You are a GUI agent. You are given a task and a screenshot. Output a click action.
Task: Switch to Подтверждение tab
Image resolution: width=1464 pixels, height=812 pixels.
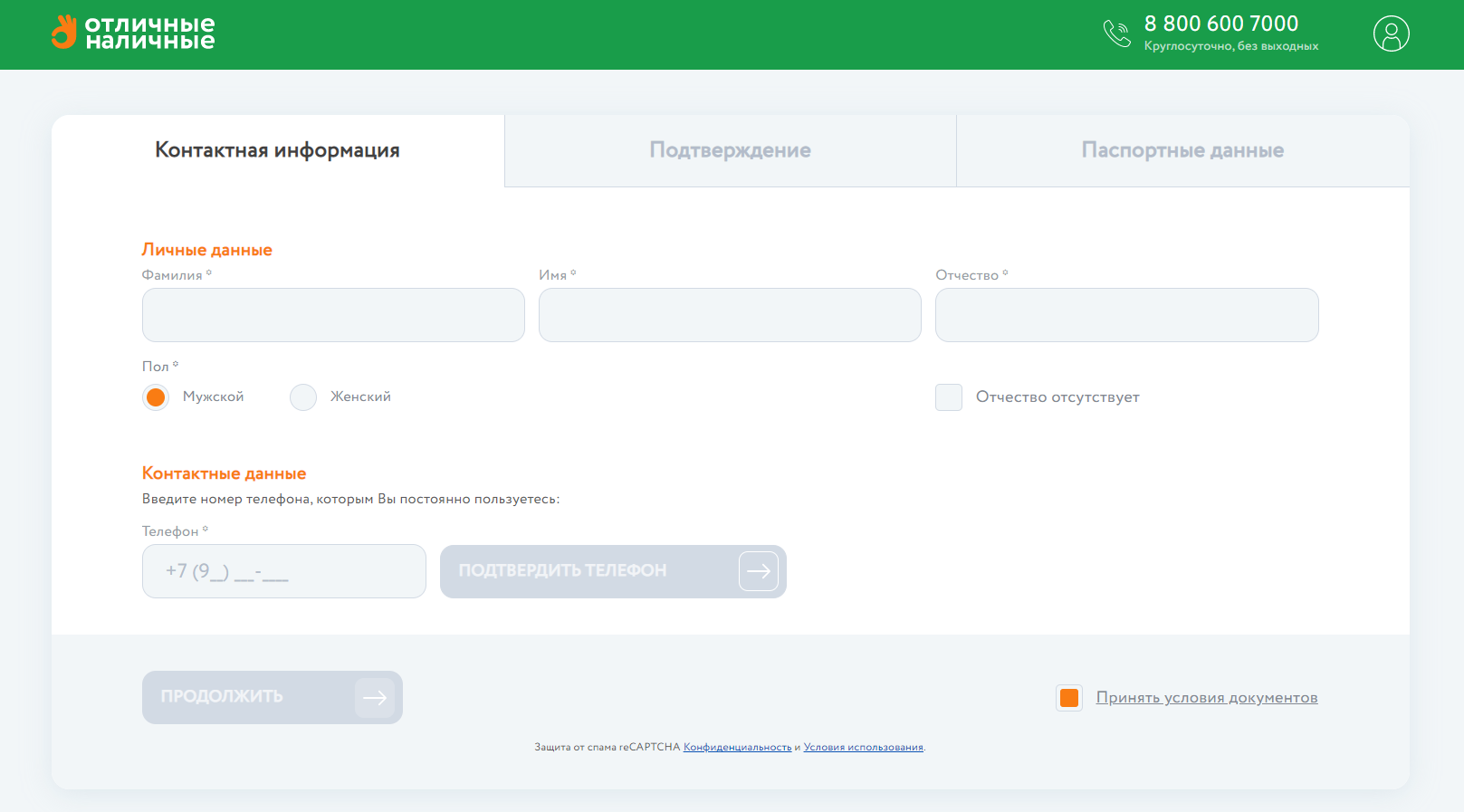pyautogui.click(x=731, y=150)
